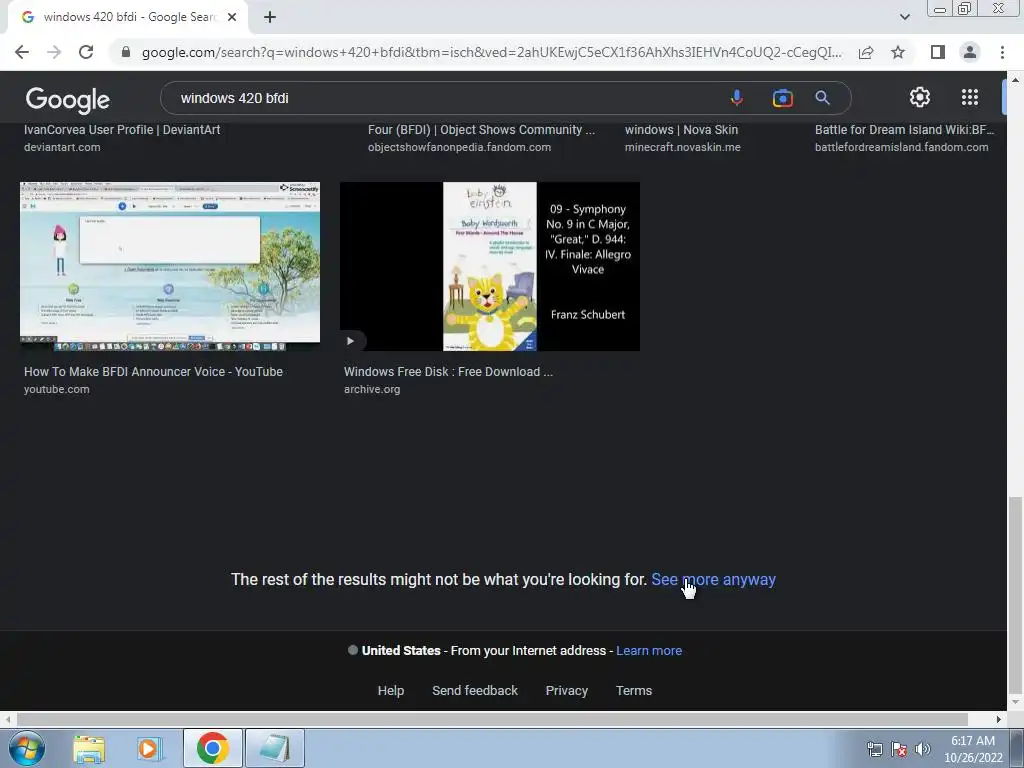Click the 'Learn more' location link
The image size is (1024, 768).
pyautogui.click(x=649, y=650)
